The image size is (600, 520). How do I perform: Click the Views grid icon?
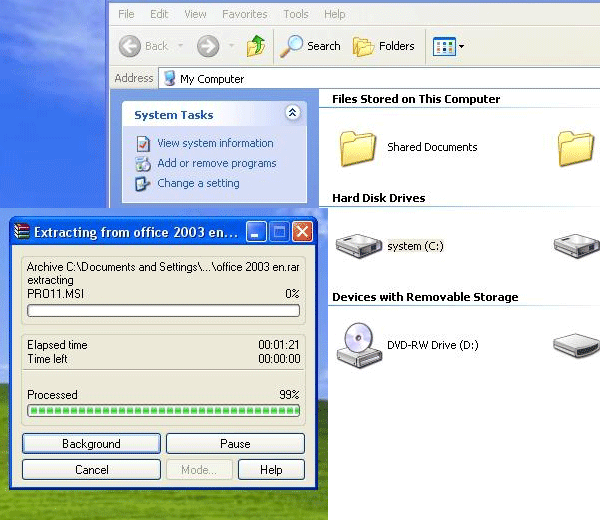coord(444,47)
